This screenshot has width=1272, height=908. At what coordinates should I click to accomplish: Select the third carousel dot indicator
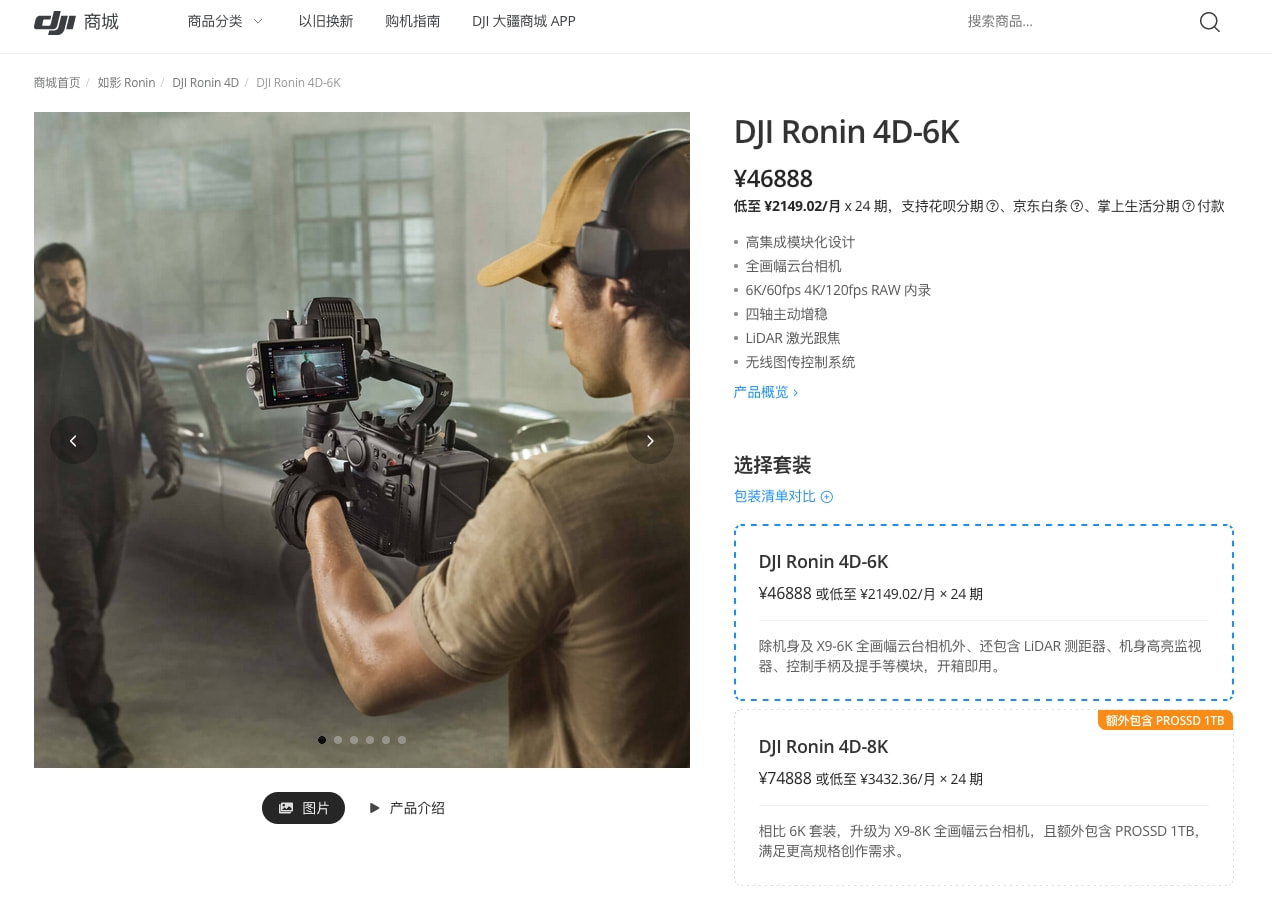coord(354,740)
